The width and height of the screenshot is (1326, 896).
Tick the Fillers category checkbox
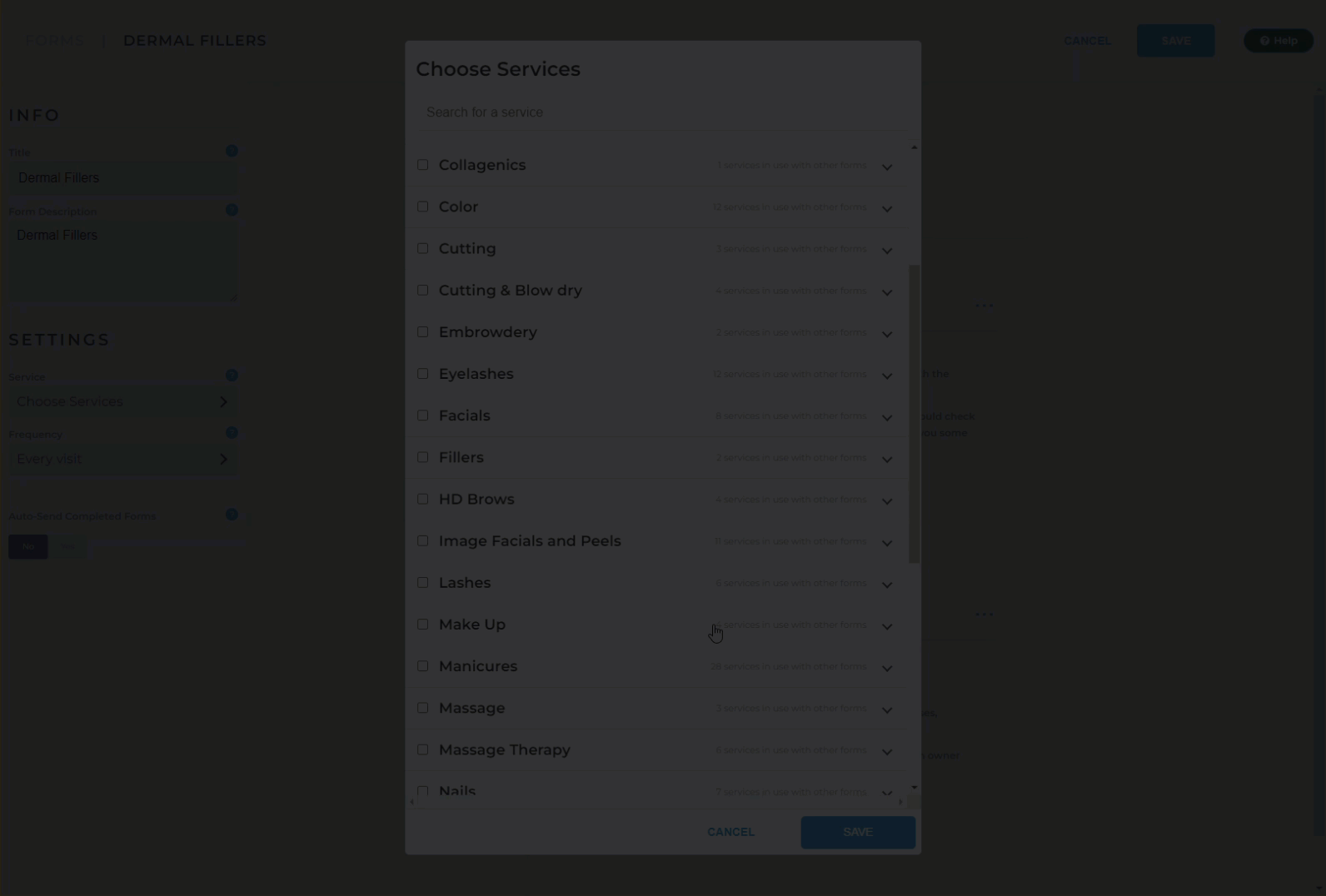point(422,457)
